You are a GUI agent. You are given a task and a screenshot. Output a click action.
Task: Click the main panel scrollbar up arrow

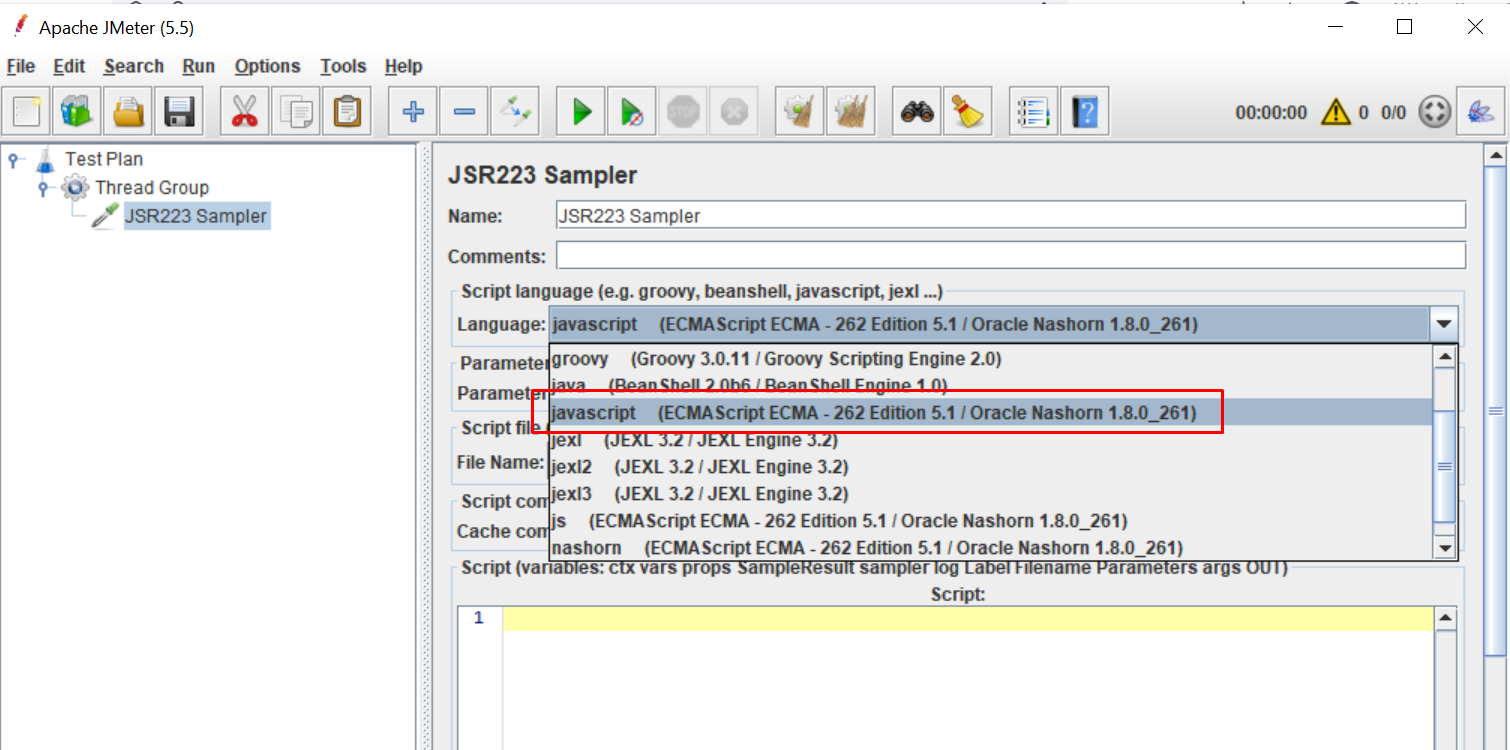[x=1496, y=155]
